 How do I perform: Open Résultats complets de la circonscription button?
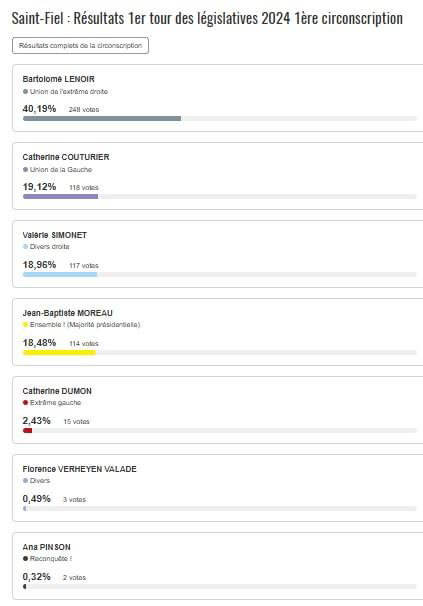click(x=80, y=46)
